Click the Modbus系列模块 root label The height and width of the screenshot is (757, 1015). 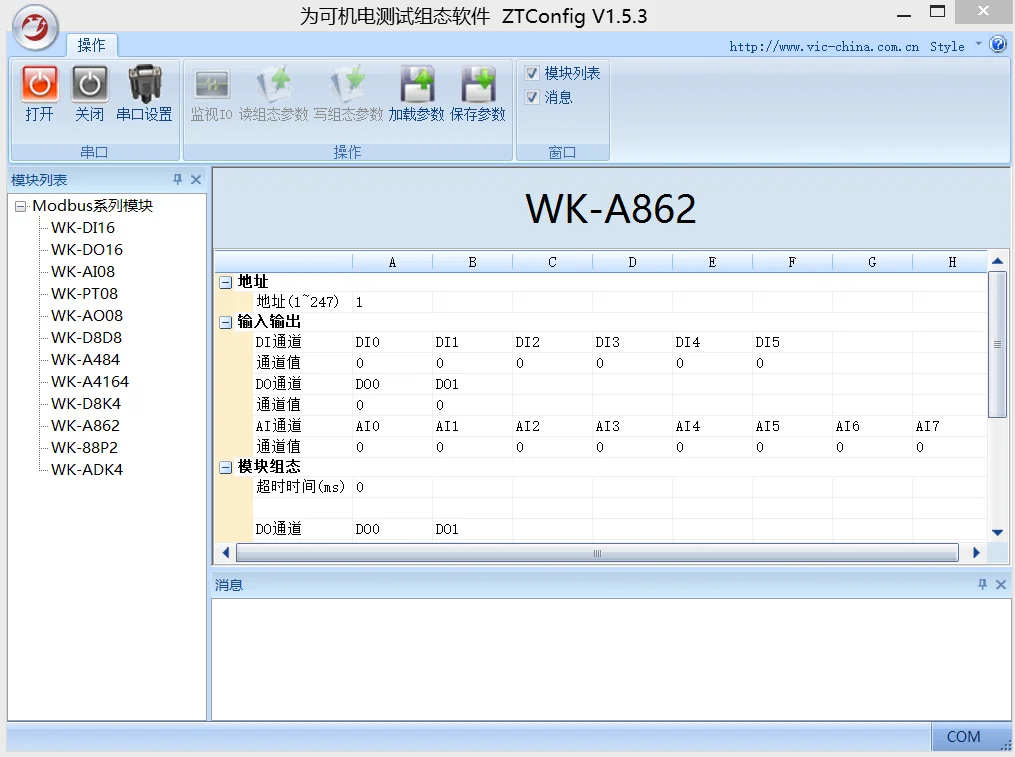(93, 206)
